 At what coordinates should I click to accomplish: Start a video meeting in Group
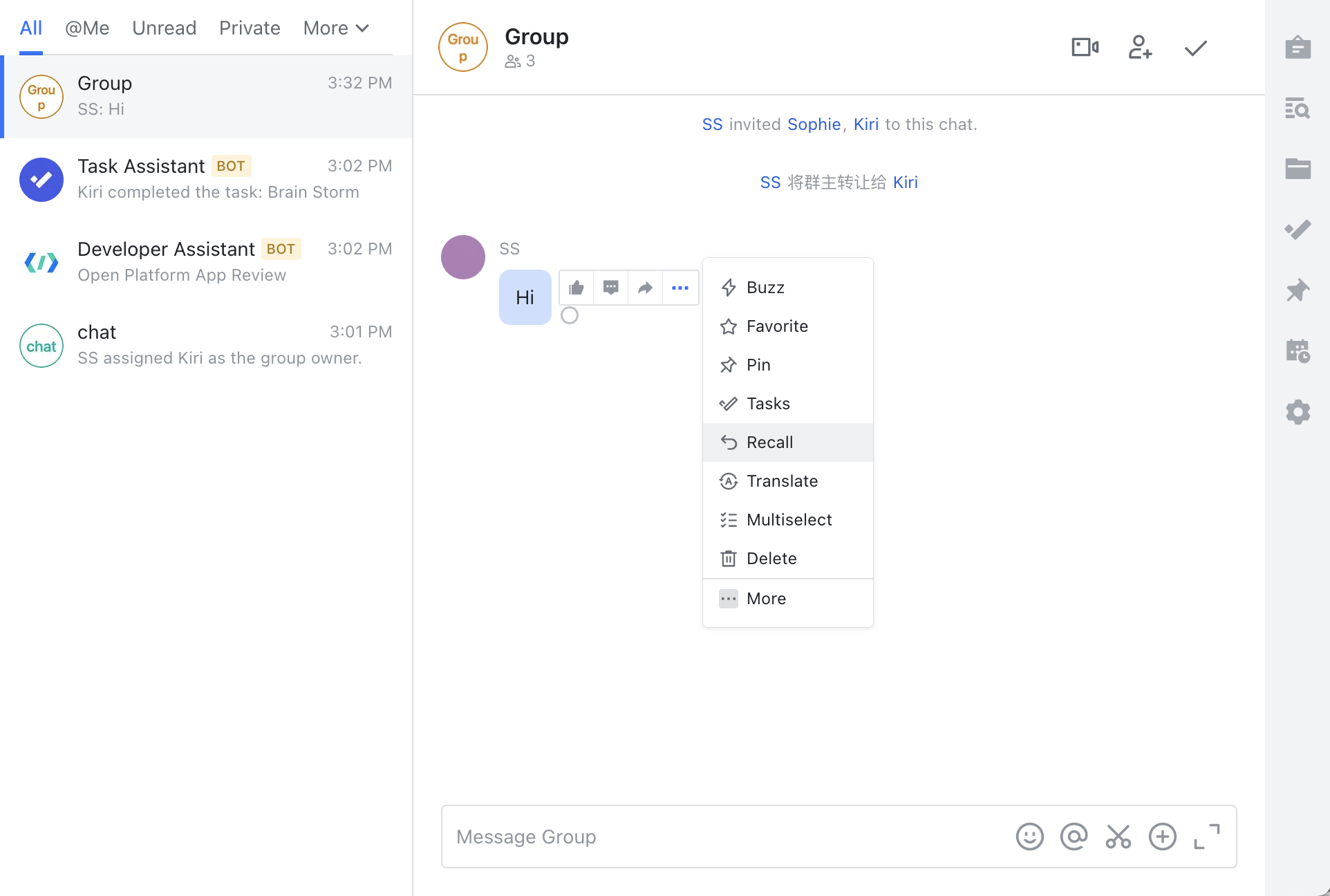(x=1085, y=48)
